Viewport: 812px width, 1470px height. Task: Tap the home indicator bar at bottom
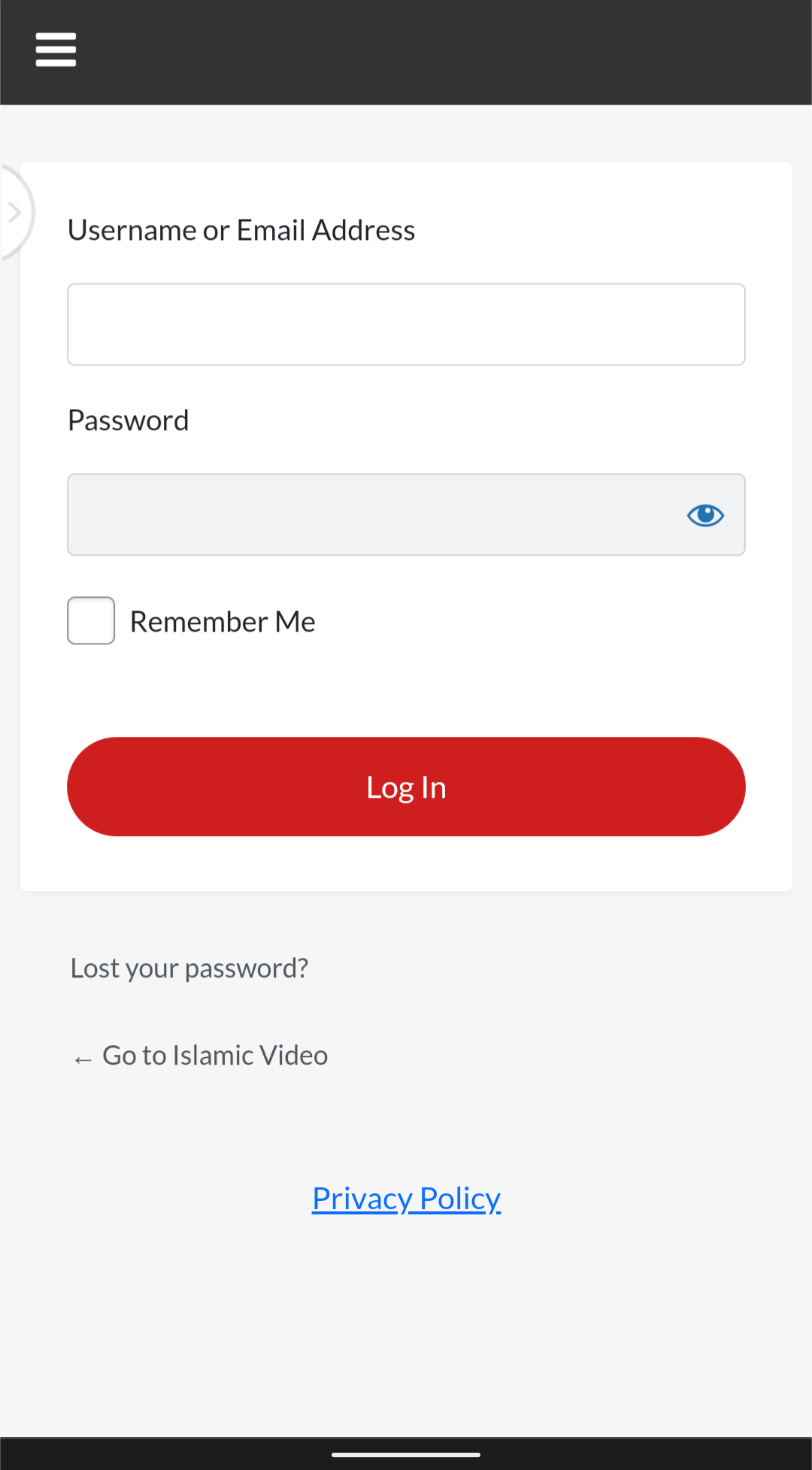point(406,1455)
